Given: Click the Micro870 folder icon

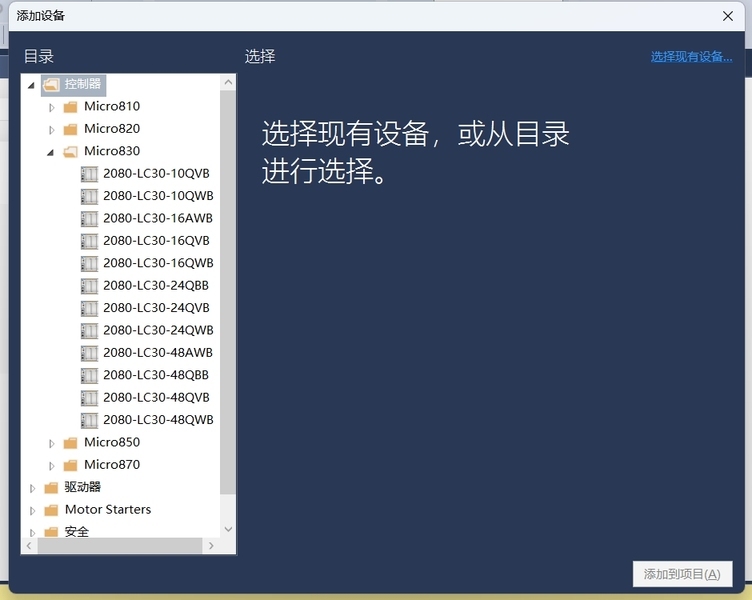Looking at the screenshot, I should [x=70, y=466].
